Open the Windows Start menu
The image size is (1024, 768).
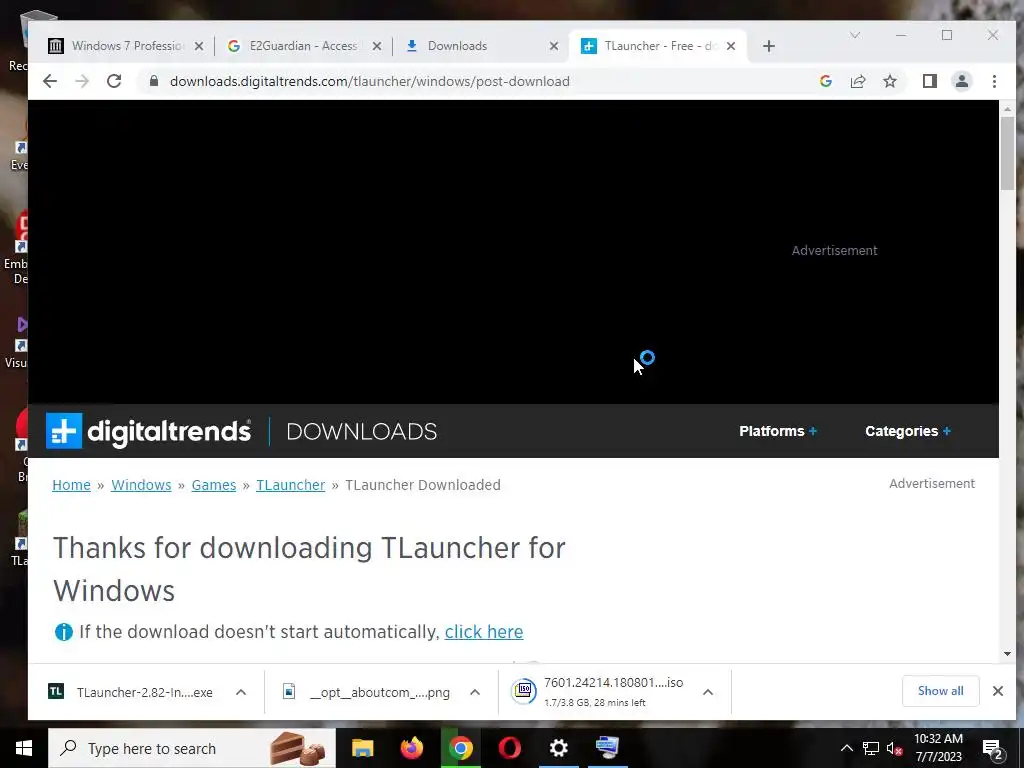pos(24,748)
